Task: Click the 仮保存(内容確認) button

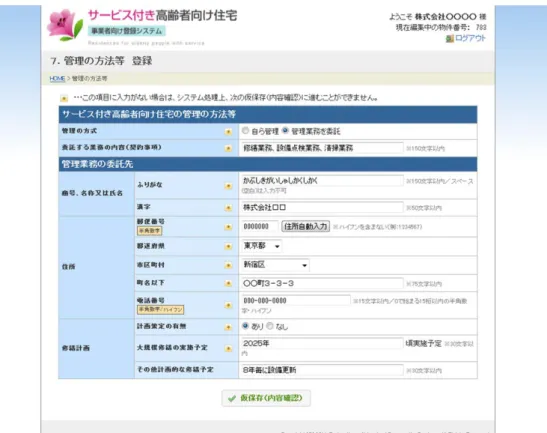Action: tap(266, 398)
